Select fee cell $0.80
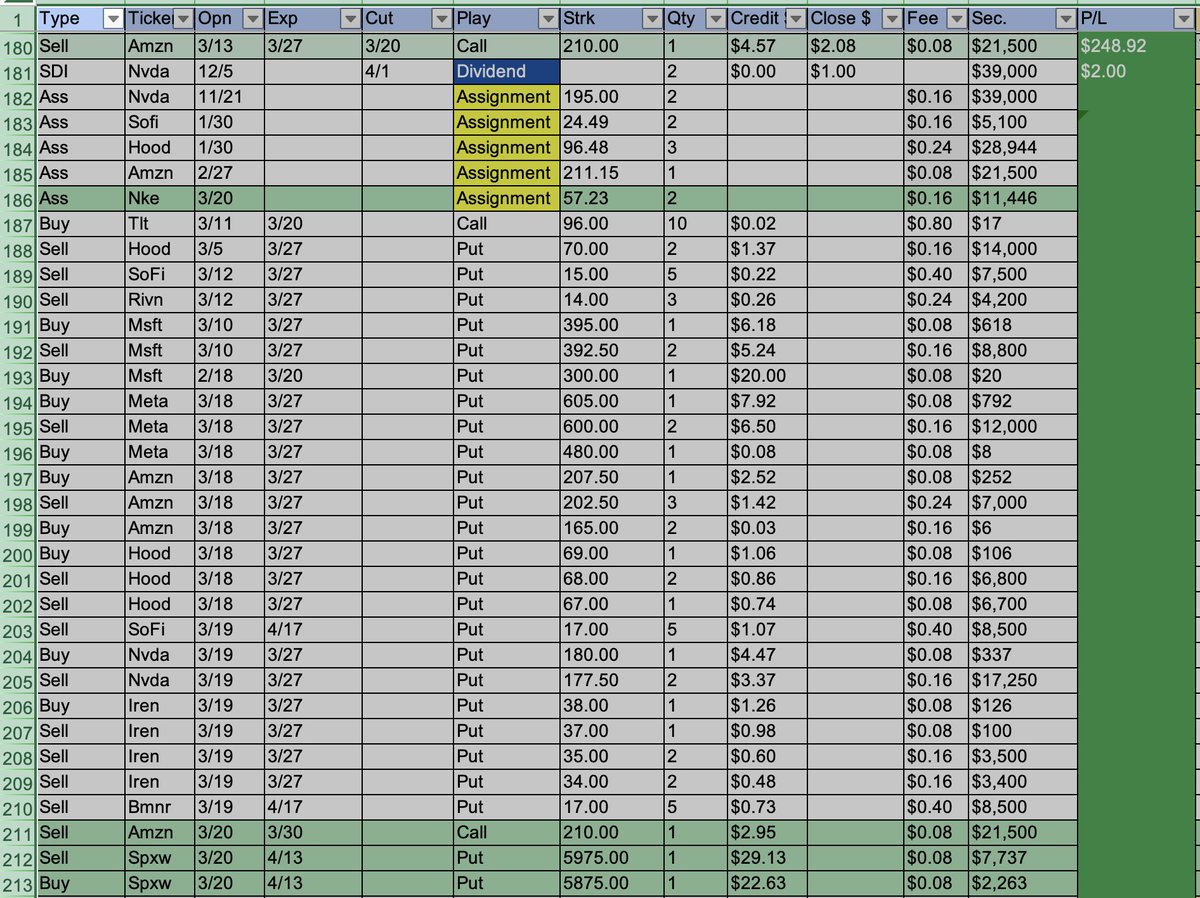The width and height of the screenshot is (1200, 898). 935,224
